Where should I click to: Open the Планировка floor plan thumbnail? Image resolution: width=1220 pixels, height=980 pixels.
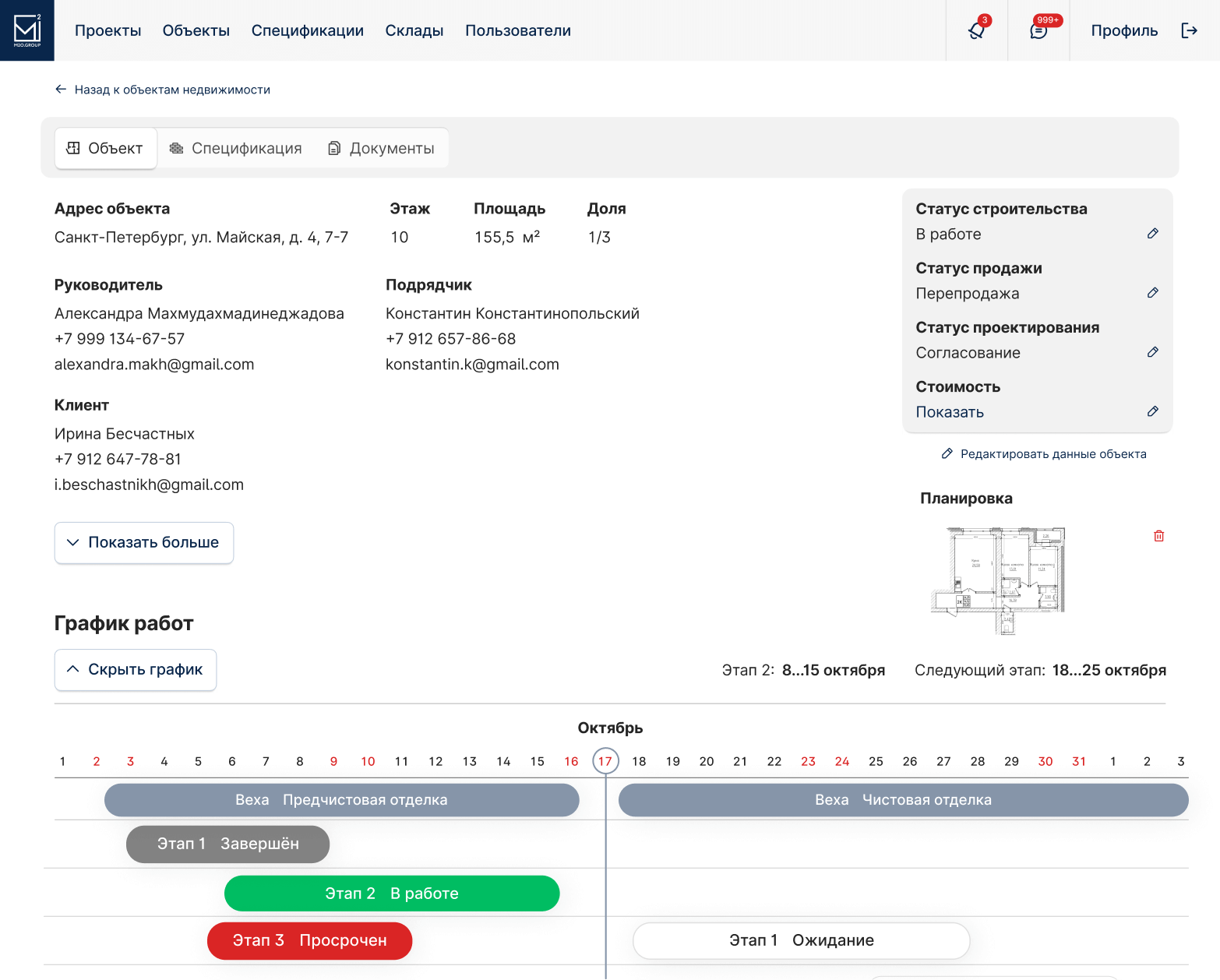[x=999, y=580]
